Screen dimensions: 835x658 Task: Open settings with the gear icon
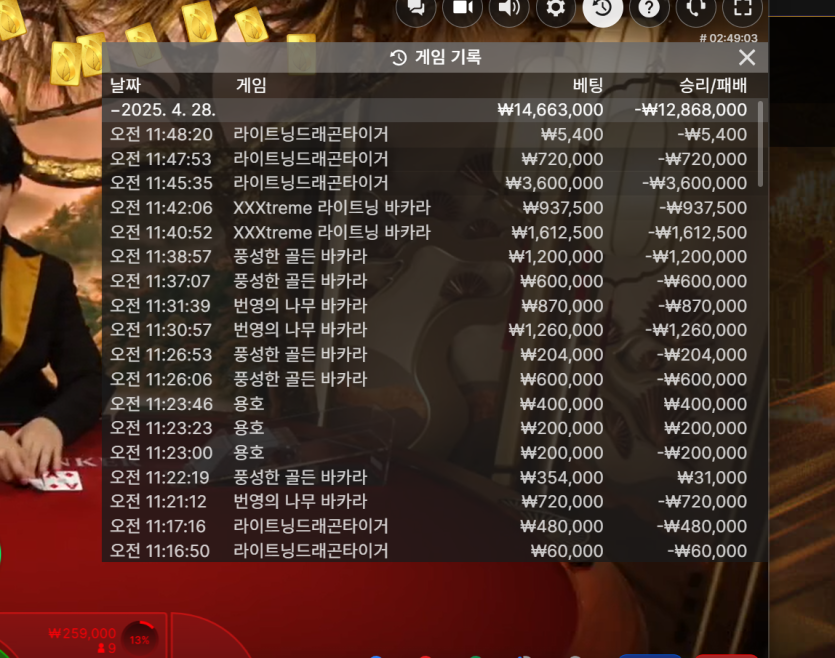(x=556, y=8)
